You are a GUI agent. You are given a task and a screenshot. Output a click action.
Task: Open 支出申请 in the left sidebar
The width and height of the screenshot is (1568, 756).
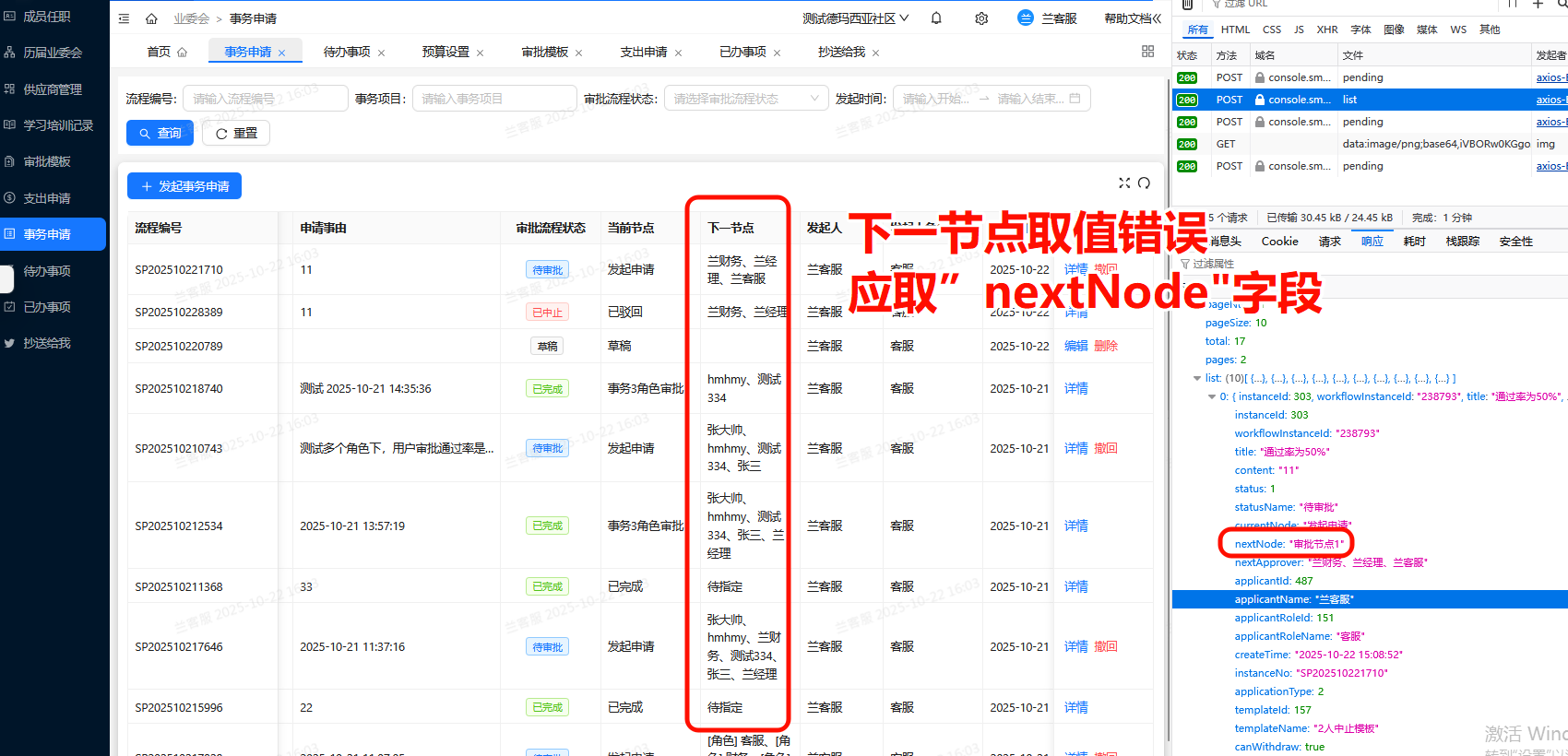(x=47, y=198)
